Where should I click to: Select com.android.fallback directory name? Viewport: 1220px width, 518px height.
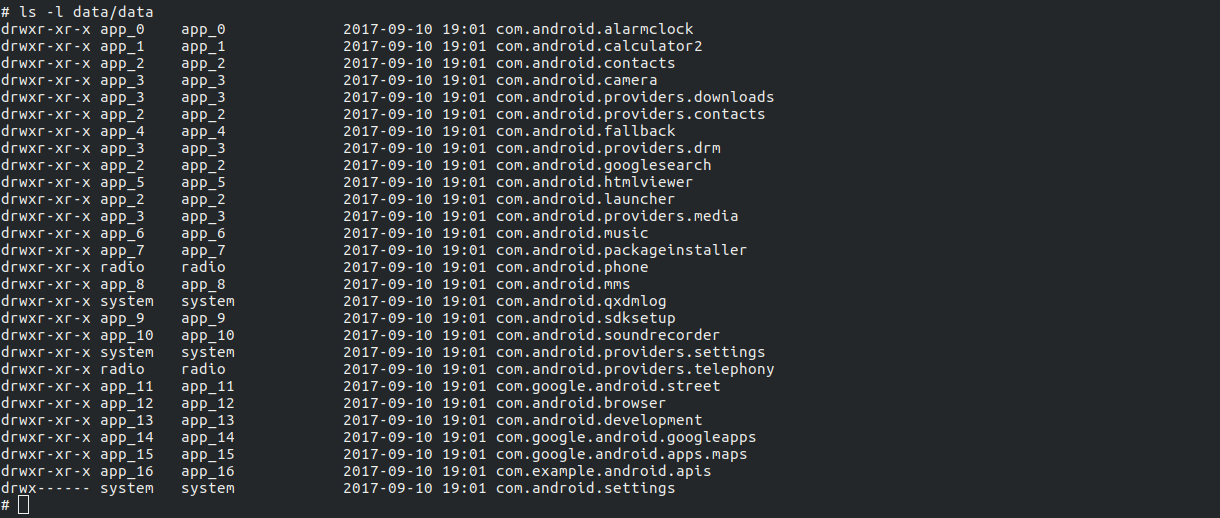[586, 131]
